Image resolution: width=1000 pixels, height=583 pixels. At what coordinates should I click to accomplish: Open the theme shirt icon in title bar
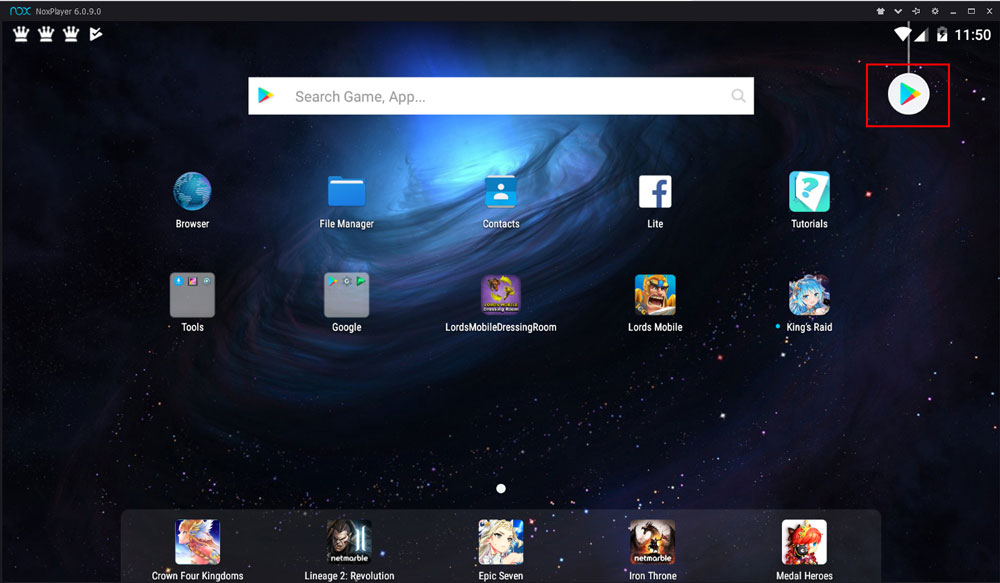click(880, 11)
